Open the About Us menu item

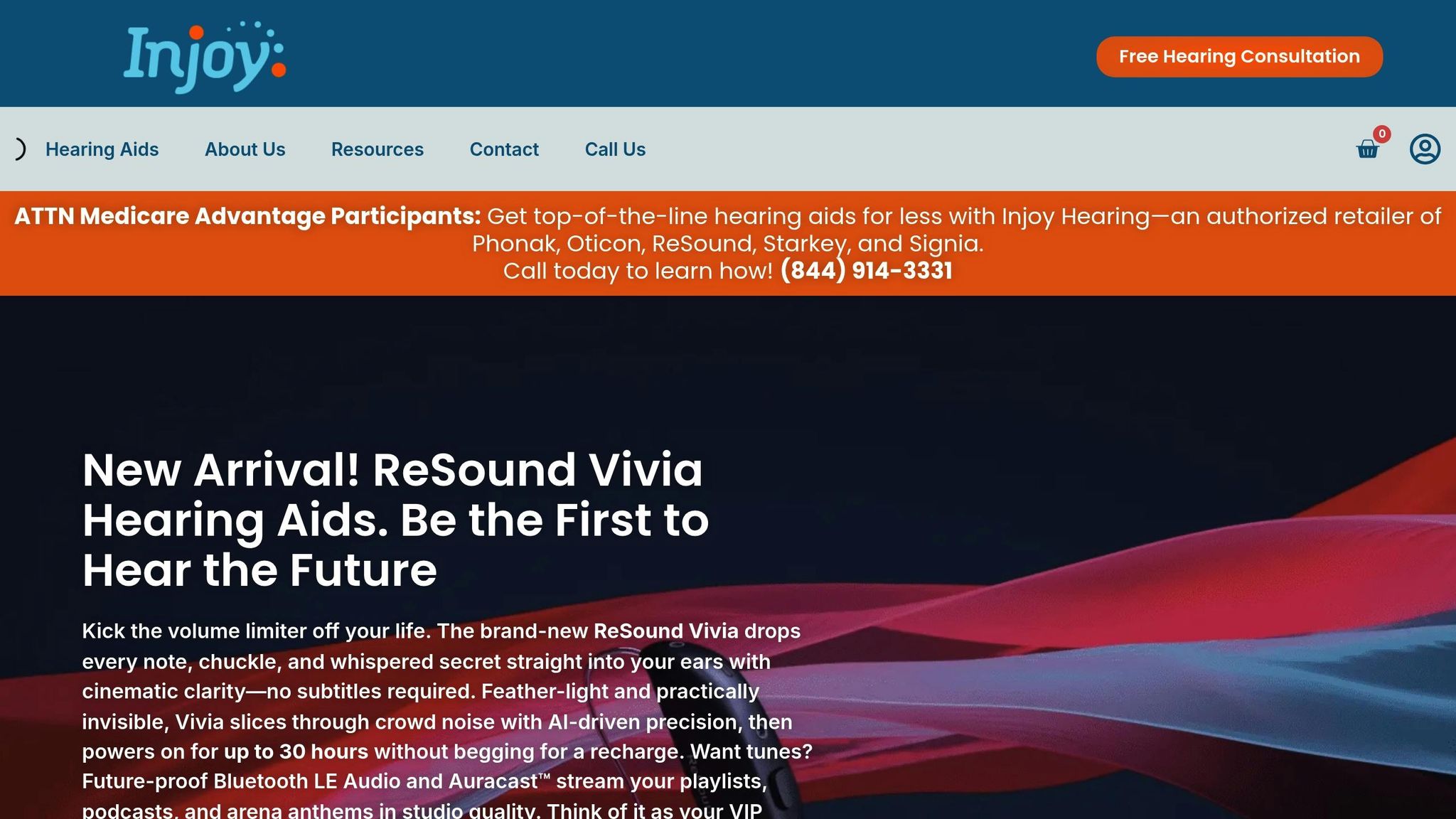[245, 149]
